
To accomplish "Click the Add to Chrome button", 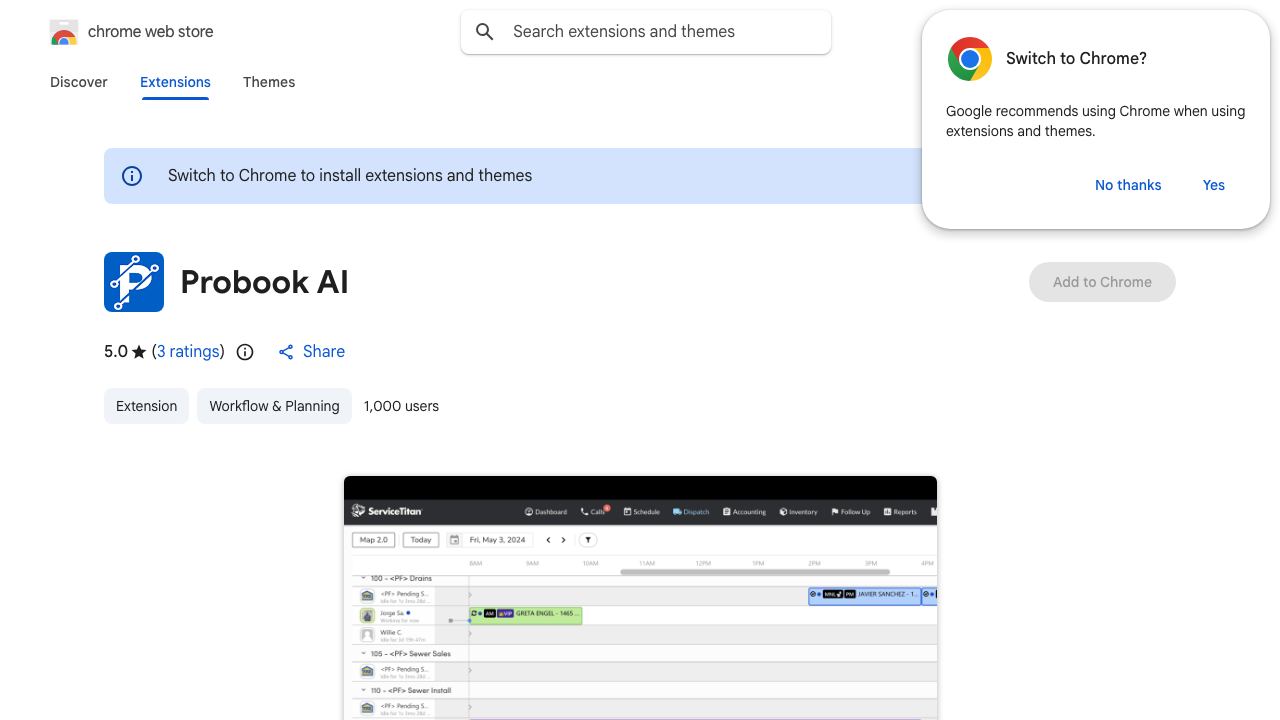I will click(x=1102, y=282).
